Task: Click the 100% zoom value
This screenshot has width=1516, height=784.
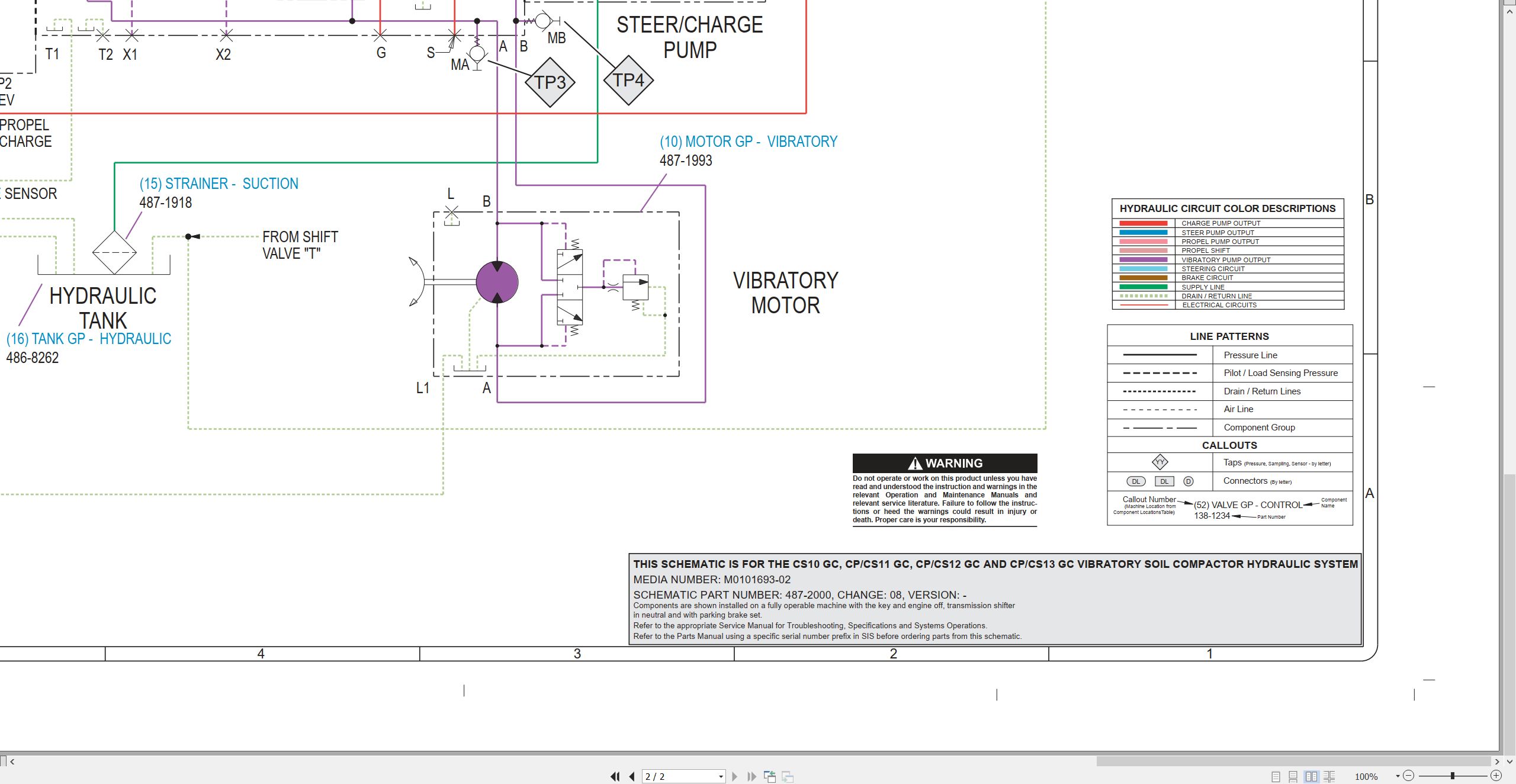Action: (x=1366, y=776)
